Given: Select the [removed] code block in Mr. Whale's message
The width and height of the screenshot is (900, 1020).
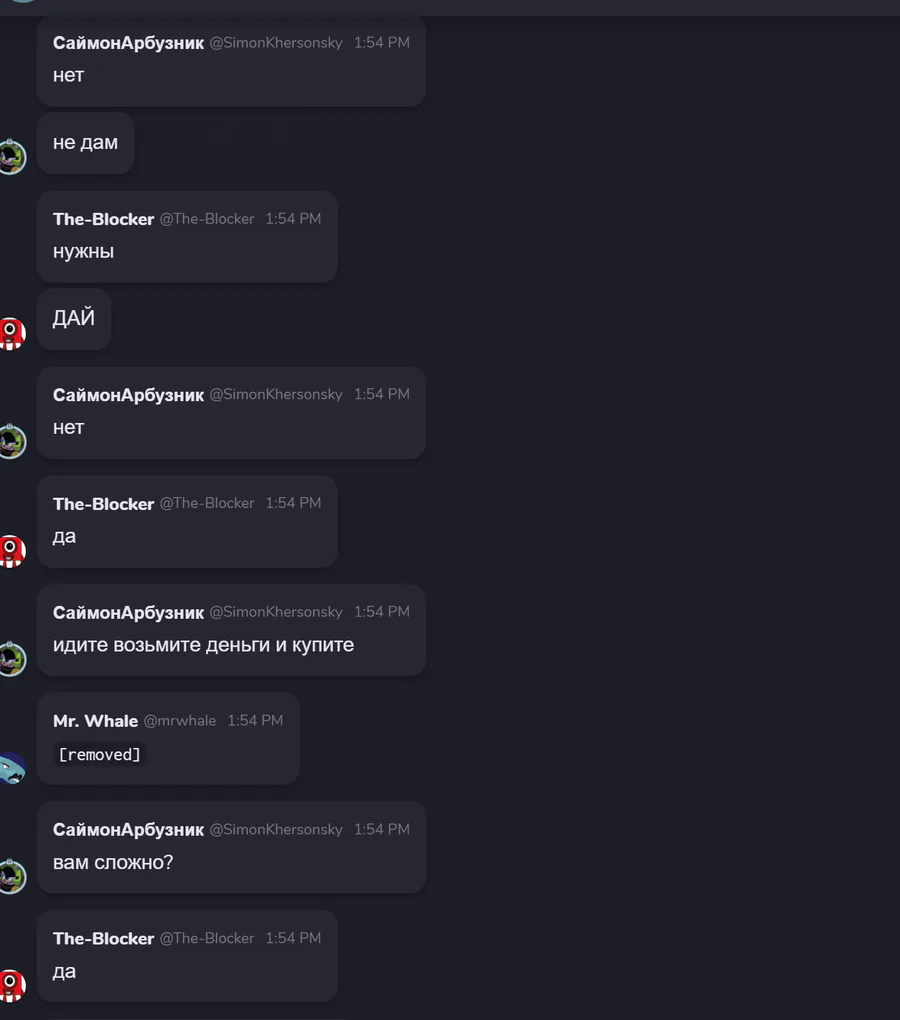Looking at the screenshot, I should [99, 755].
